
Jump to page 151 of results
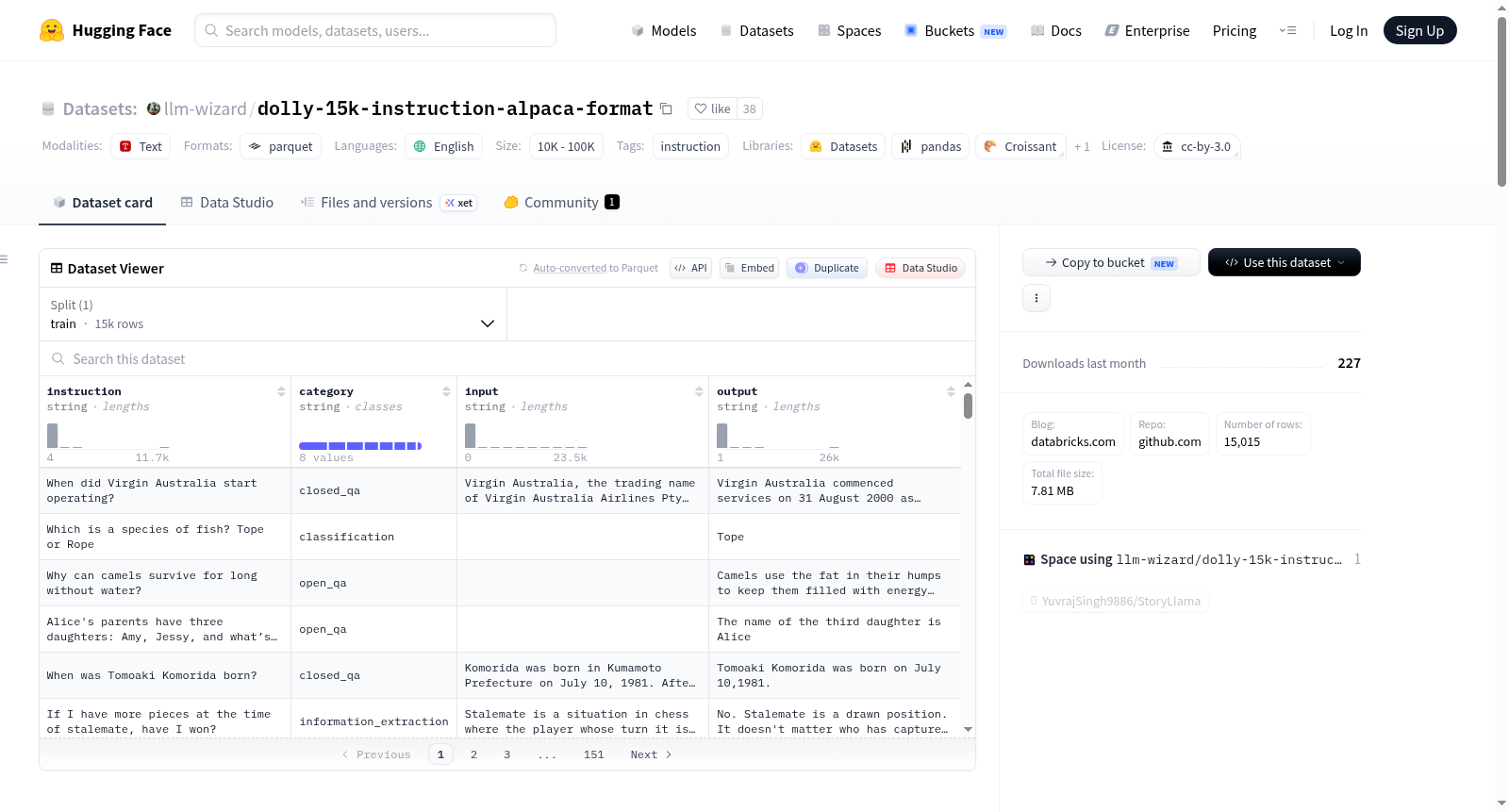(x=593, y=754)
